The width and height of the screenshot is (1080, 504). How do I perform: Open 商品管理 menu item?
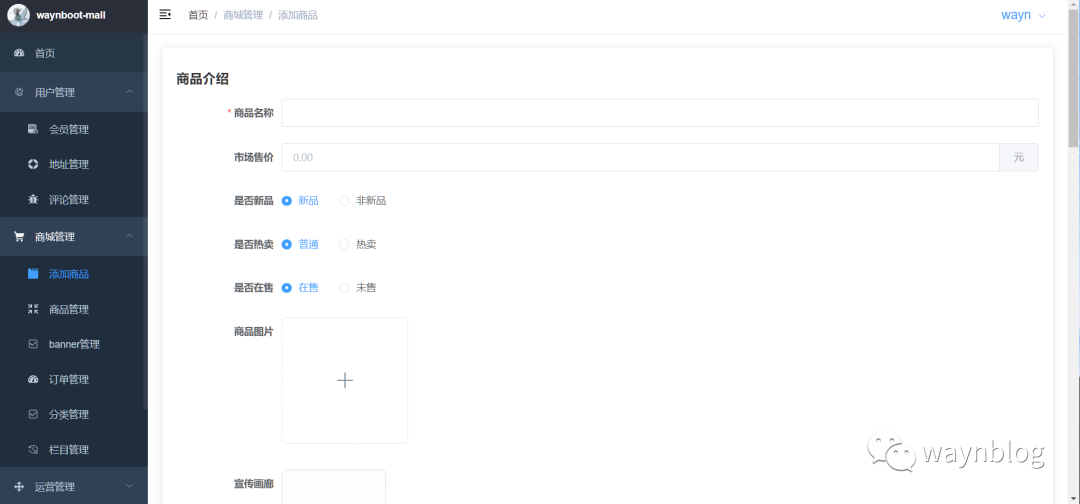[74, 308]
